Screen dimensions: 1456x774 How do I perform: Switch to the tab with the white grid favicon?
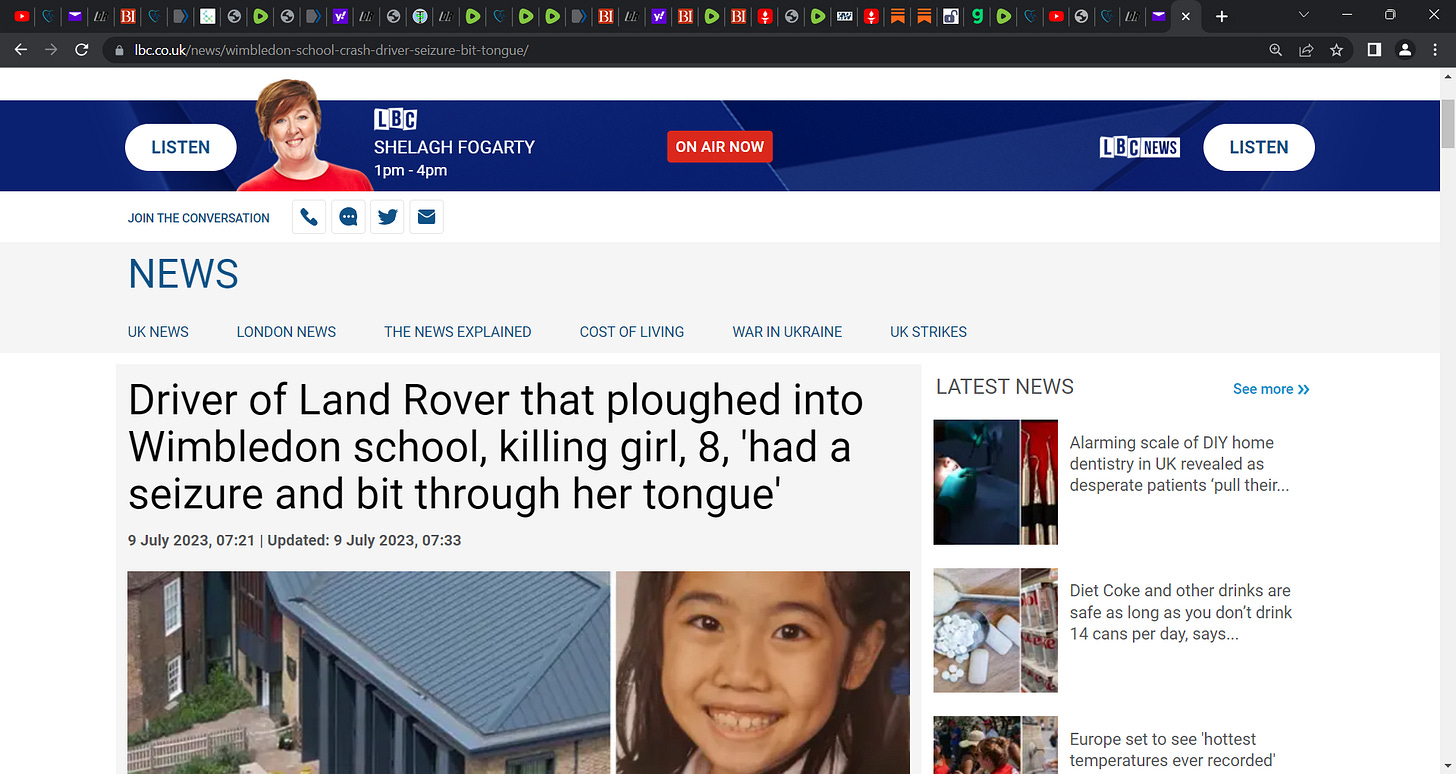[x=207, y=16]
